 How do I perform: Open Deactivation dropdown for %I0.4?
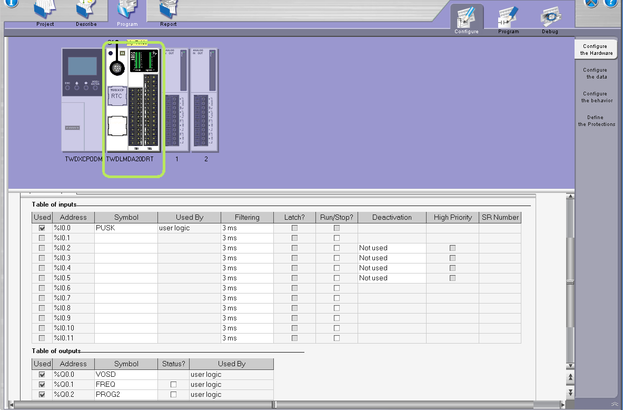pyautogui.click(x=392, y=268)
